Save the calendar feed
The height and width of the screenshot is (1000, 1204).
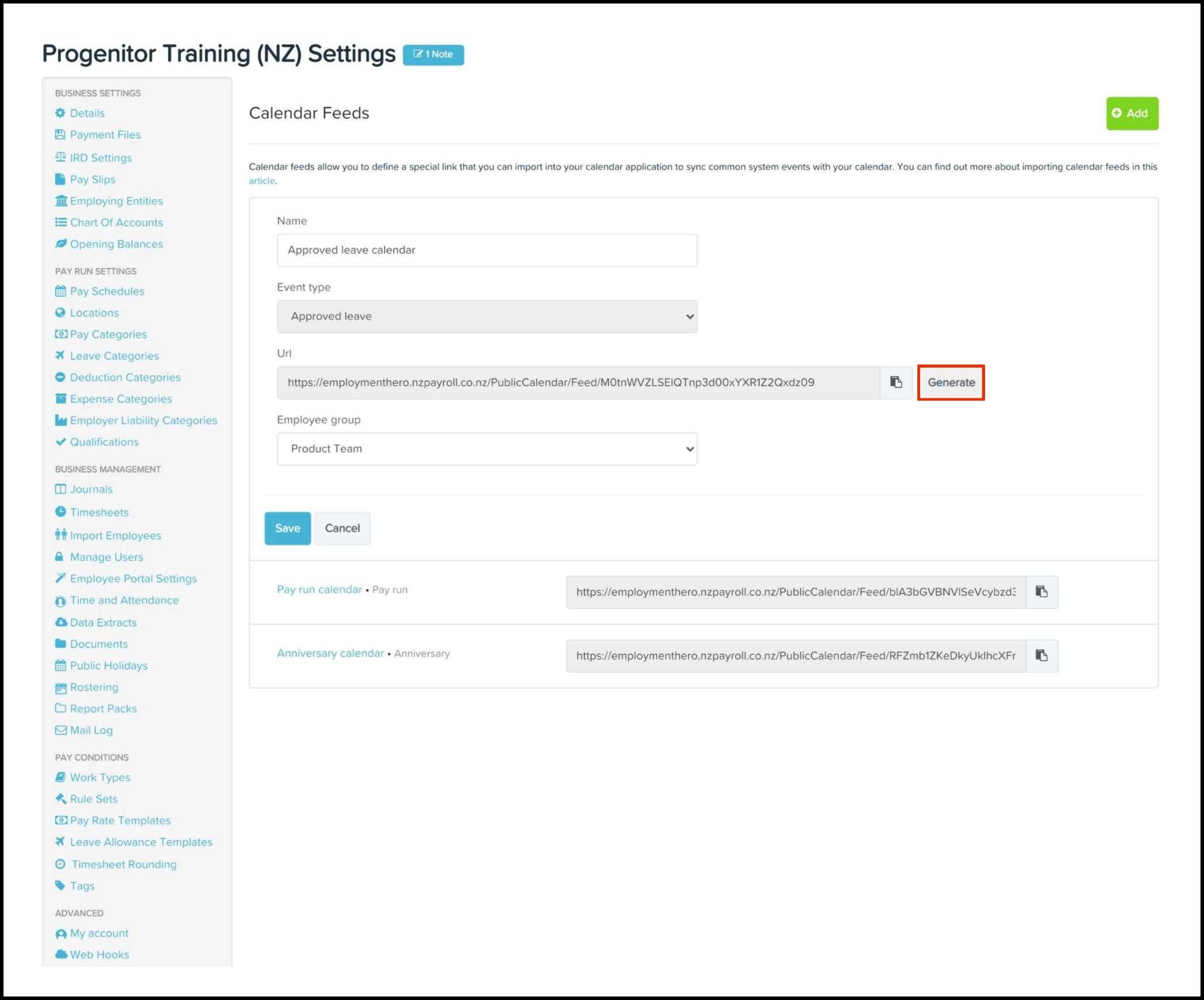pyautogui.click(x=287, y=528)
